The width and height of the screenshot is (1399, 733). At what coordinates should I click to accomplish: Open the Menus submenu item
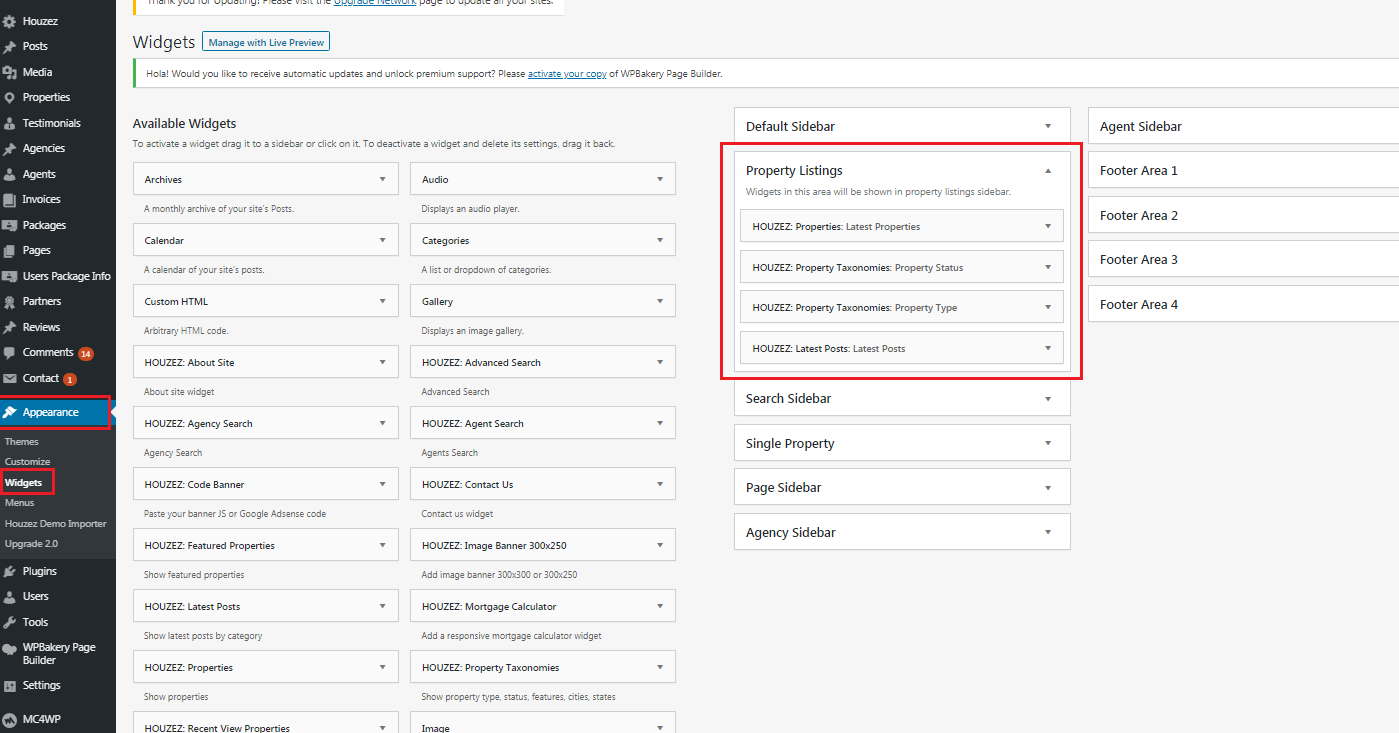click(x=20, y=503)
